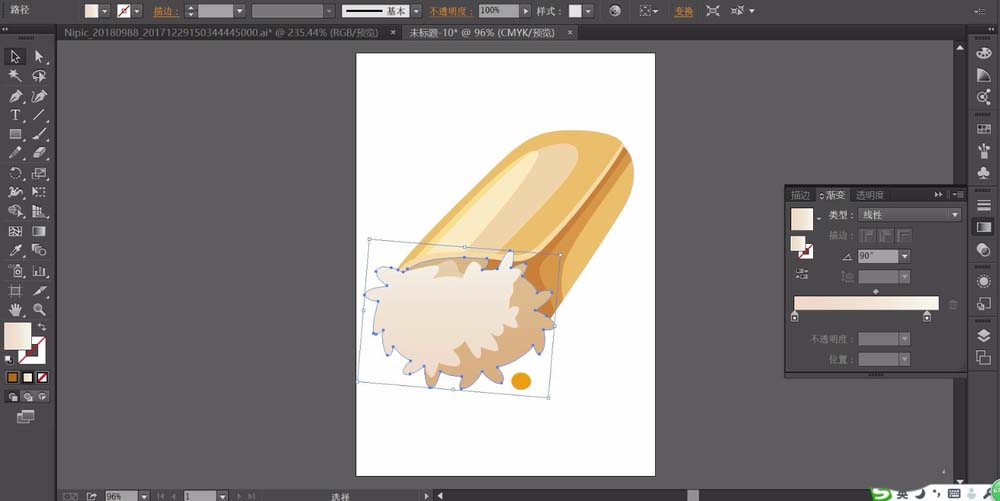This screenshot has height=501, width=1000.
Task: Click left gradient color stop
Action: (795, 317)
